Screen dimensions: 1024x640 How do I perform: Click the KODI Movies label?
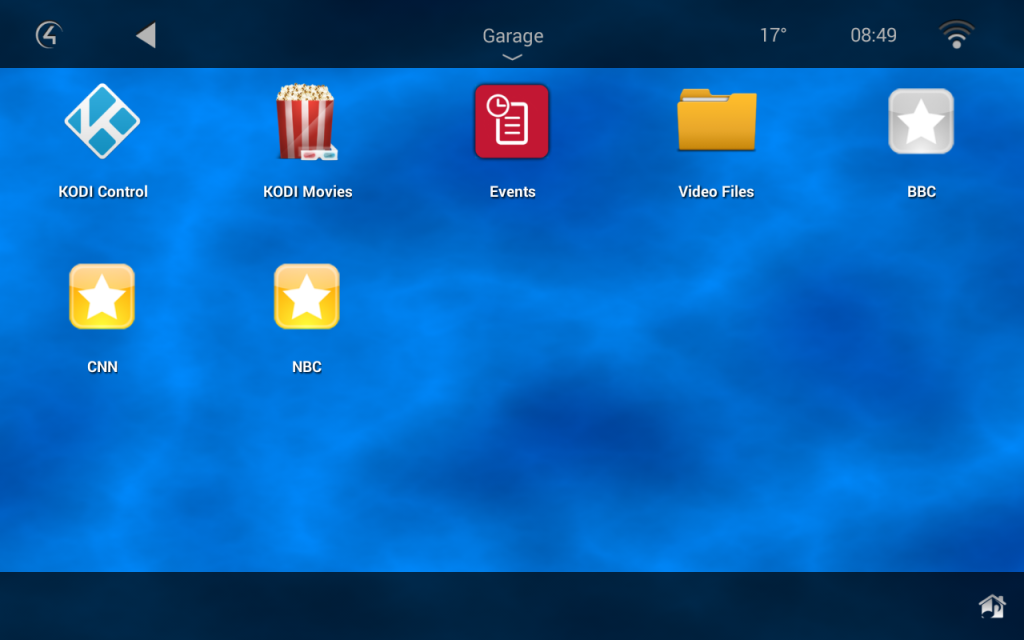click(308, 191)
